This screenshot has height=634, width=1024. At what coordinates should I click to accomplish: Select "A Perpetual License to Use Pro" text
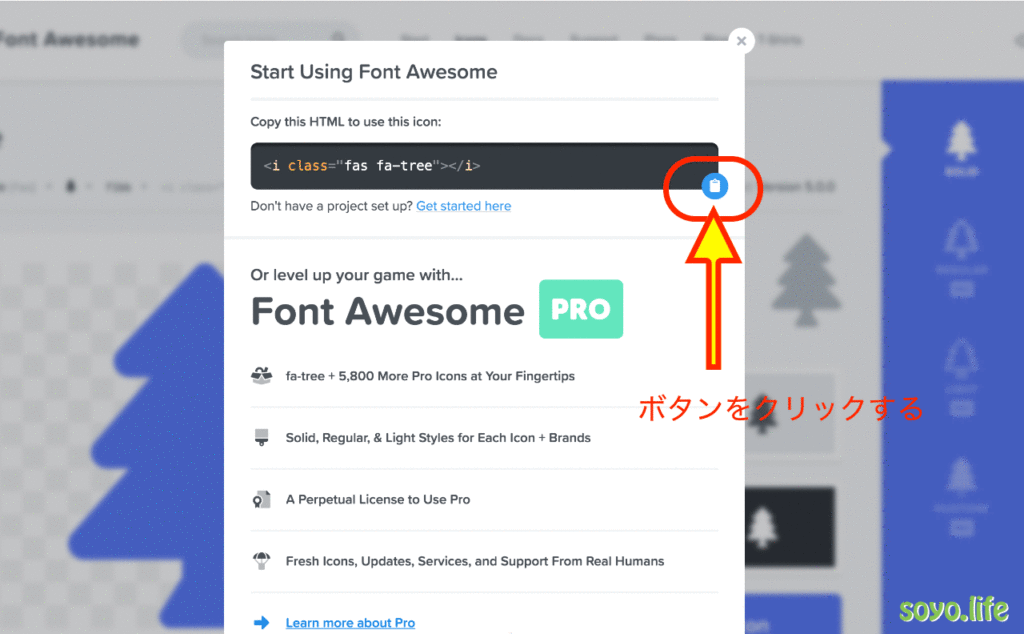click(377, 499)
